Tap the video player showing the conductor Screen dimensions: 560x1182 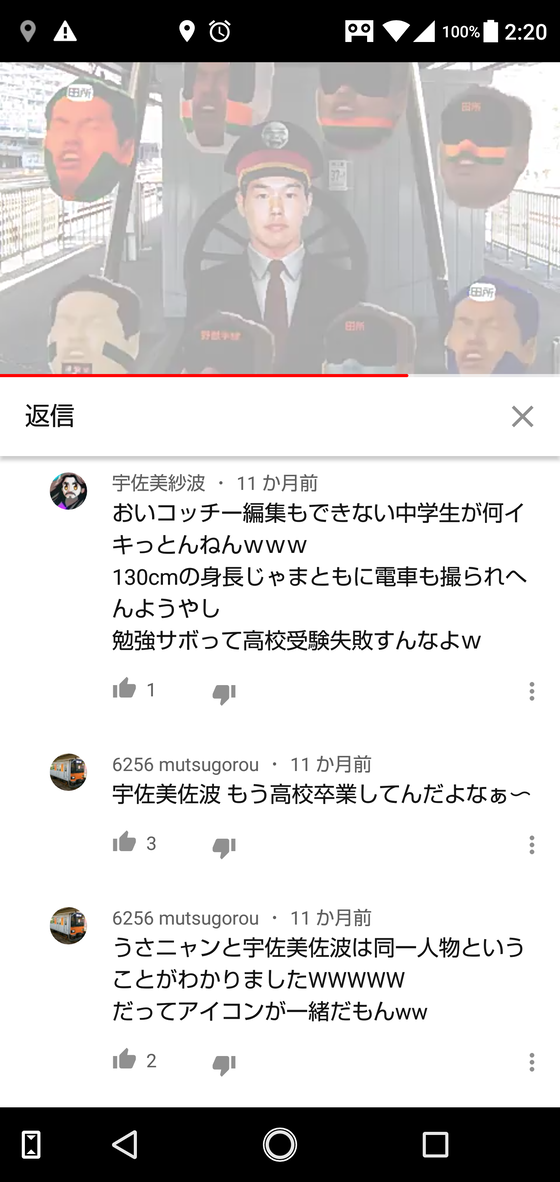click(x=280, y=217)
